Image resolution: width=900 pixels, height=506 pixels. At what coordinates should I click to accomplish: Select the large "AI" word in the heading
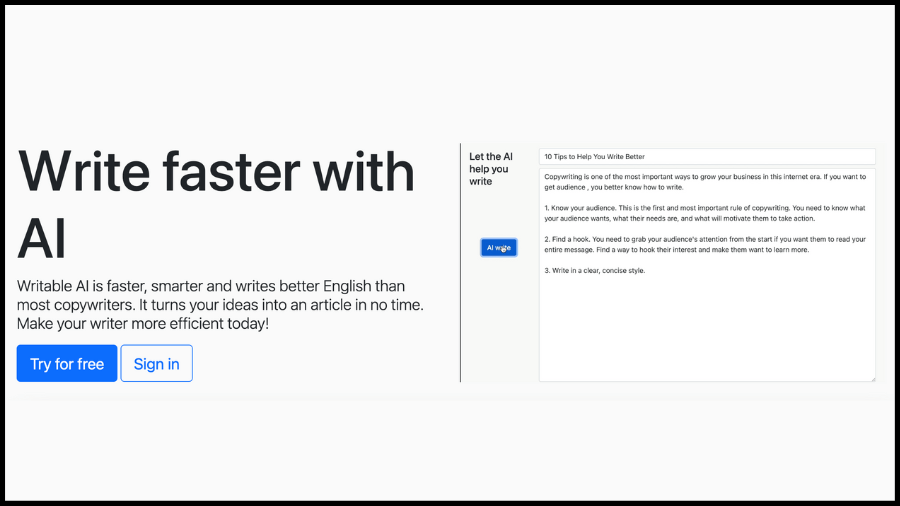point(42,238)
